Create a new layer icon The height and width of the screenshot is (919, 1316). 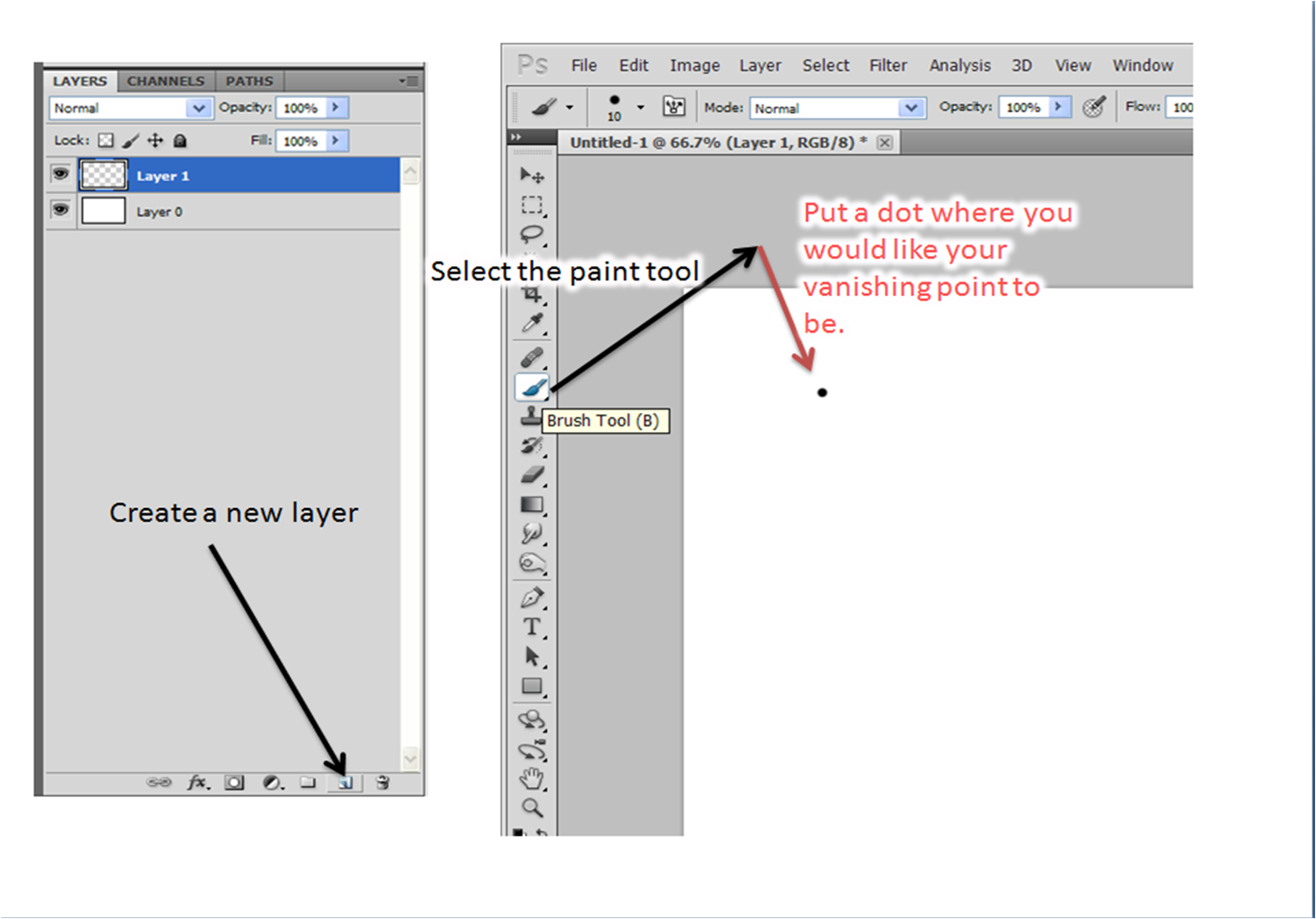click(x=345, y=782)
